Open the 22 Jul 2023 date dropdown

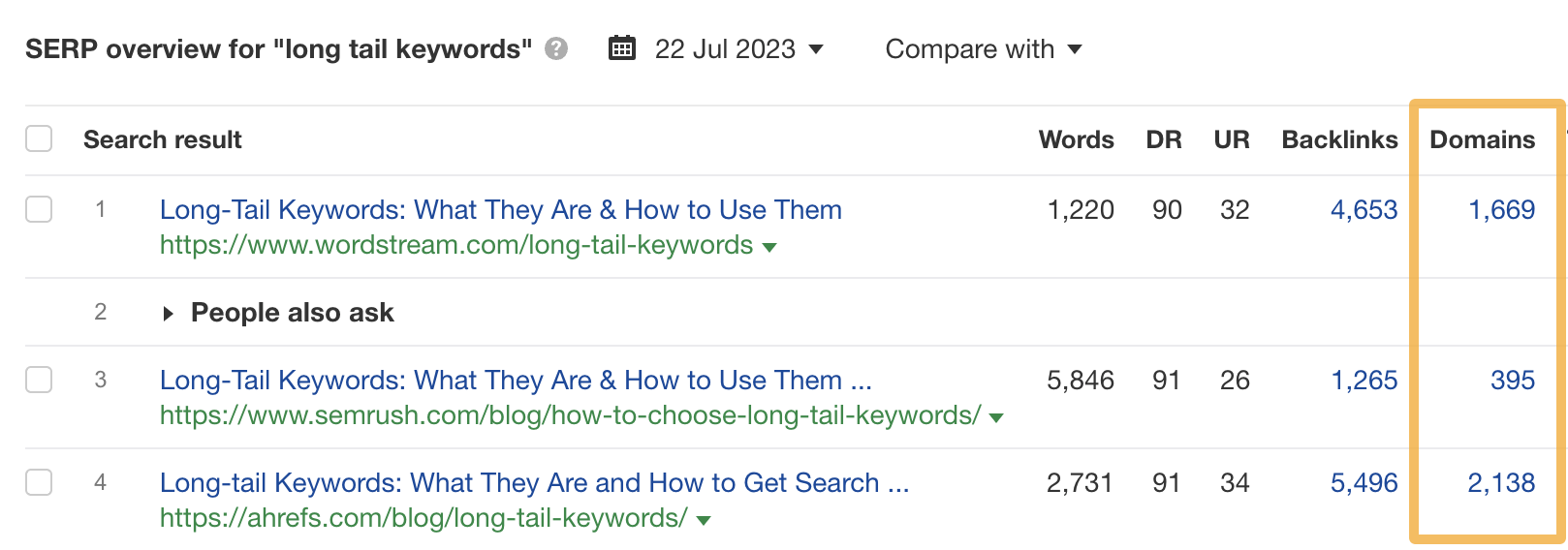738,49
